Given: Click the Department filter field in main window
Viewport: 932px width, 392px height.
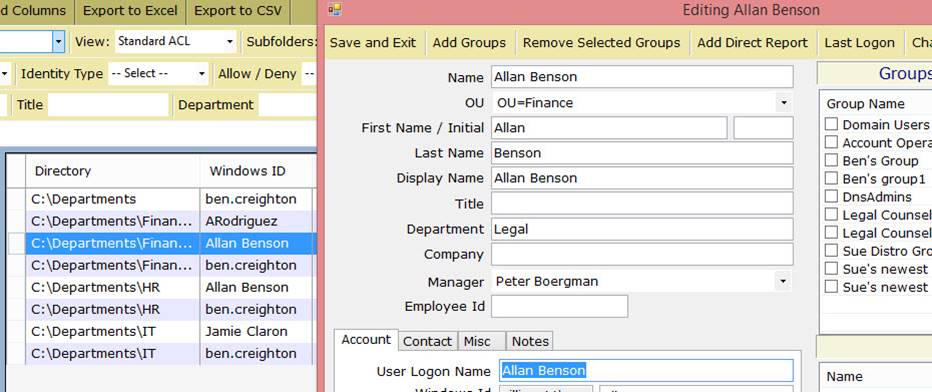Looking at the screenshot, I should point(288,105).
